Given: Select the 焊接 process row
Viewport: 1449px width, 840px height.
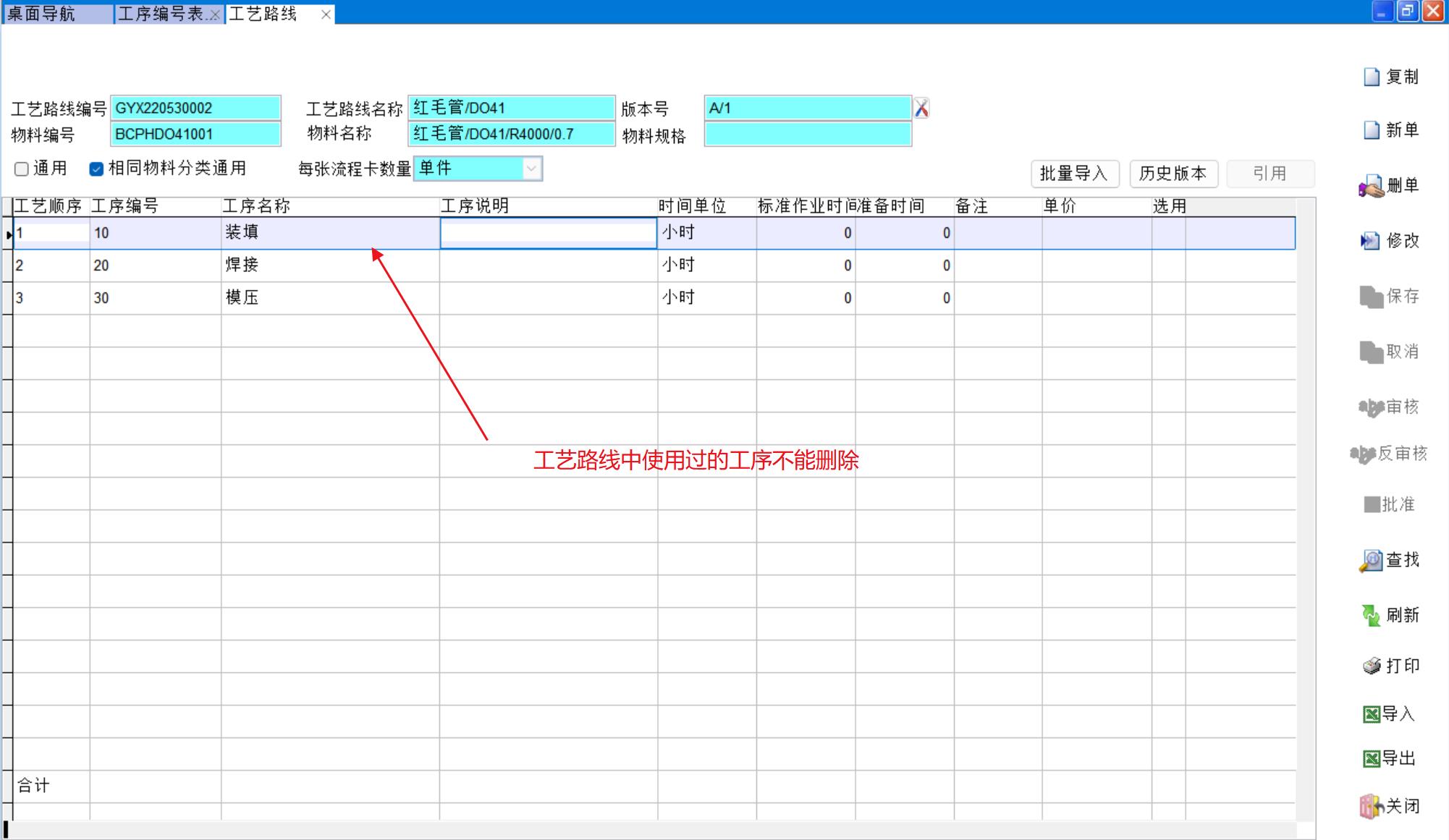Looking at the screenshot, I should (242, 266).
